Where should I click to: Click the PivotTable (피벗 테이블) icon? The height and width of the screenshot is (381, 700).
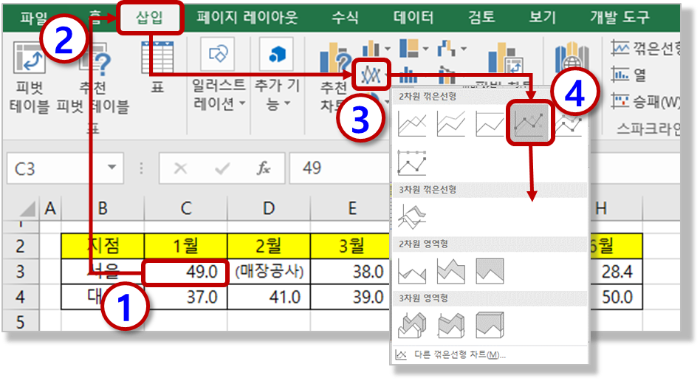tap(29, 58)
